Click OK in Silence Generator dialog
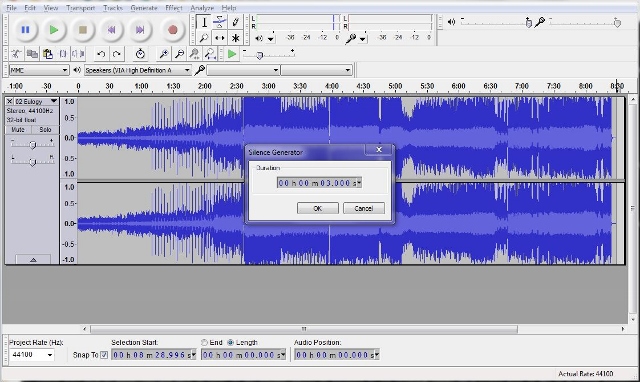The width and height of the screenshot is (640, 382). pos(318,208)
